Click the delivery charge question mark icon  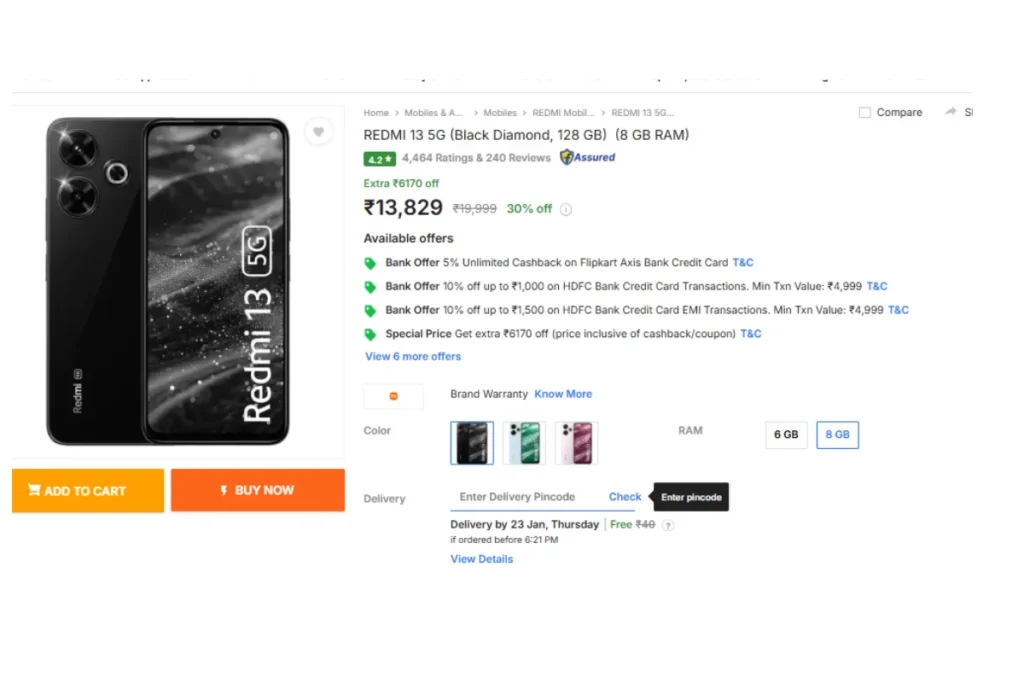tap(667, 525)
